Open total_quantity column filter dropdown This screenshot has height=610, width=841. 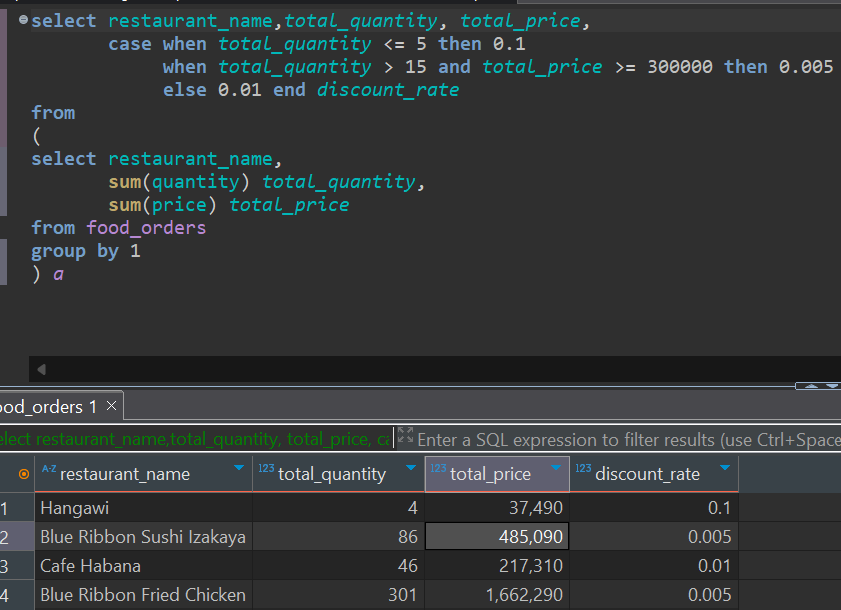point(411,468)
